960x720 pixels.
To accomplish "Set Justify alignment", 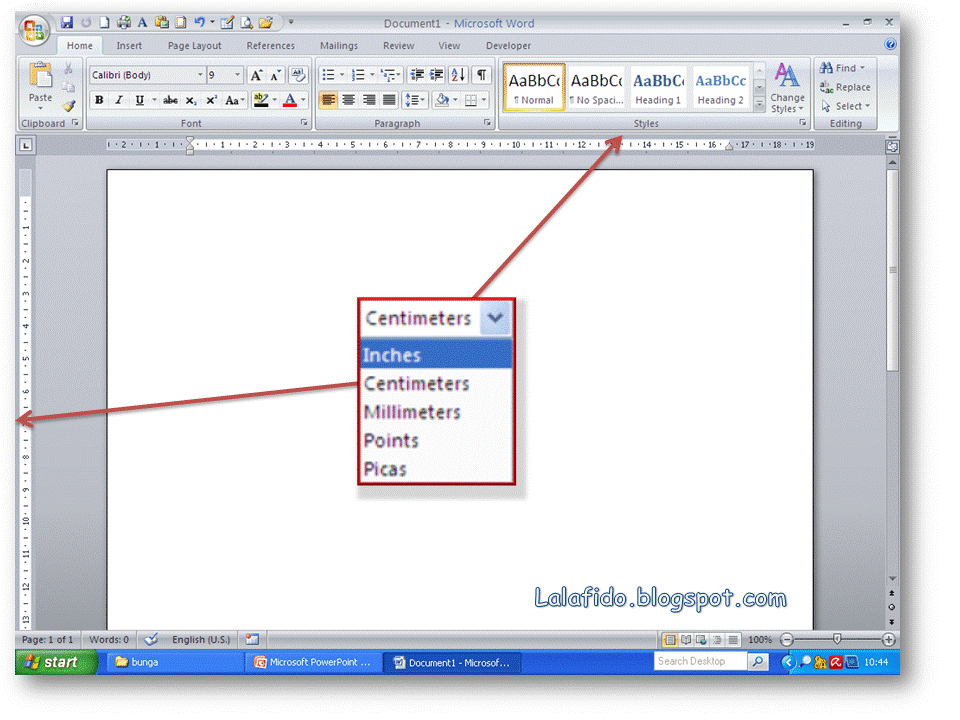I will (x=389, y=100).
